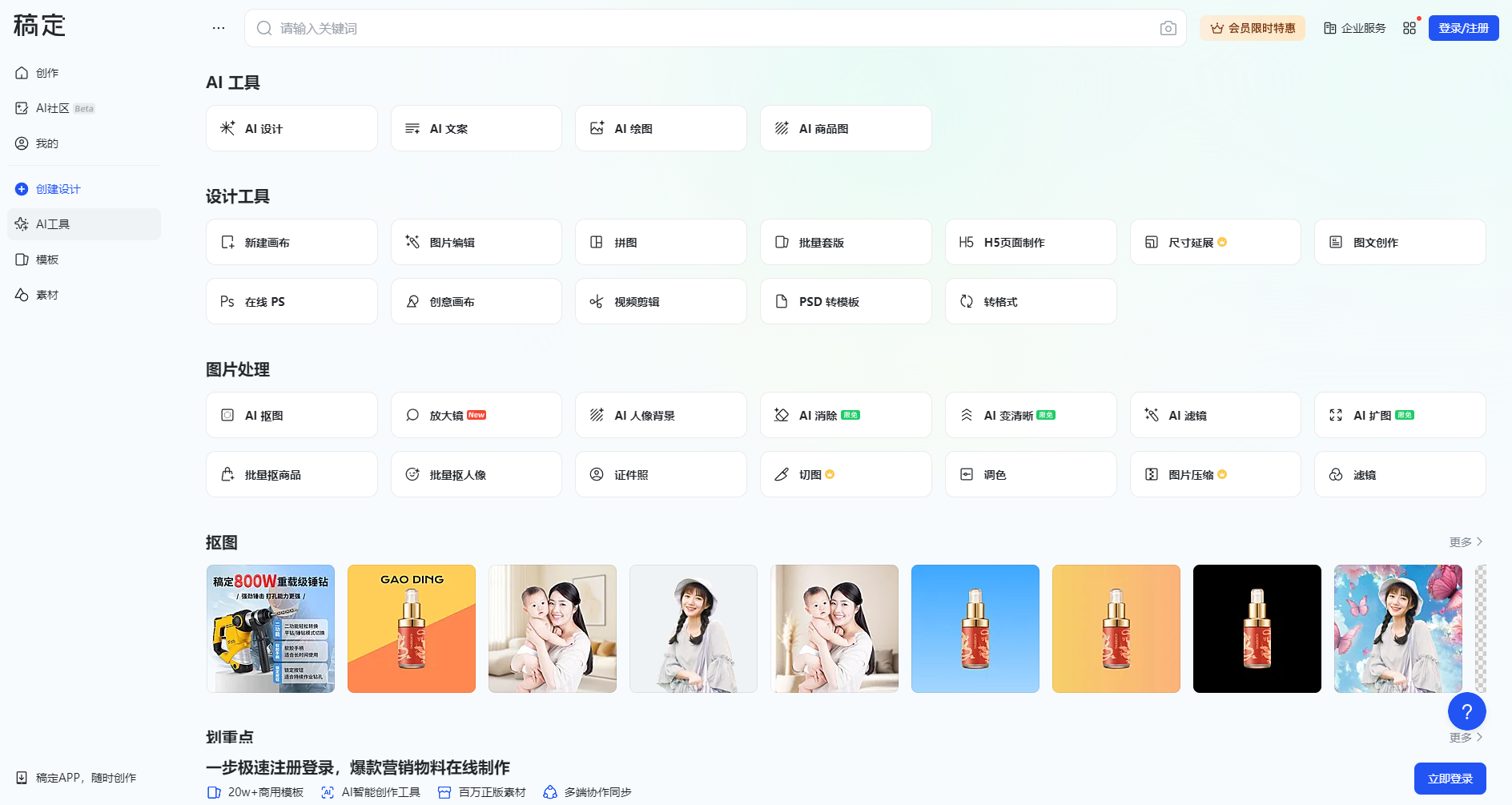Open 尺寸延展 tool
This screenshot has height=805, width=1512.
1216,242
